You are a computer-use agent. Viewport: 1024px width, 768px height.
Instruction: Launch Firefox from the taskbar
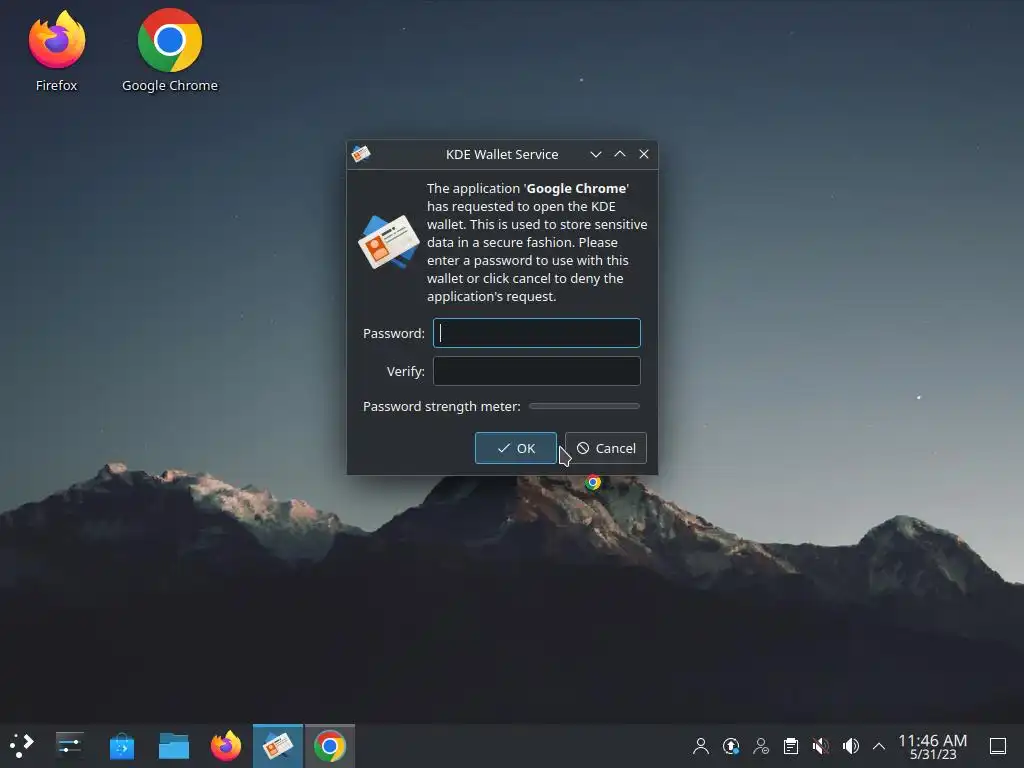(x=226, y=746)
